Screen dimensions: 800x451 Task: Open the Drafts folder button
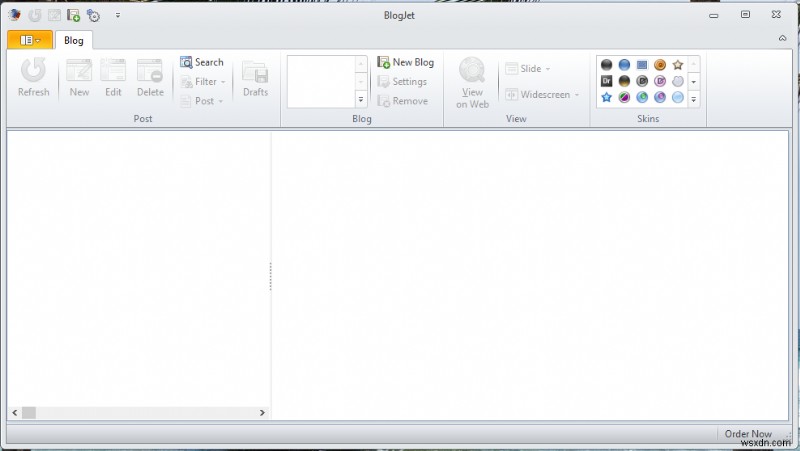tap(255, 77)
